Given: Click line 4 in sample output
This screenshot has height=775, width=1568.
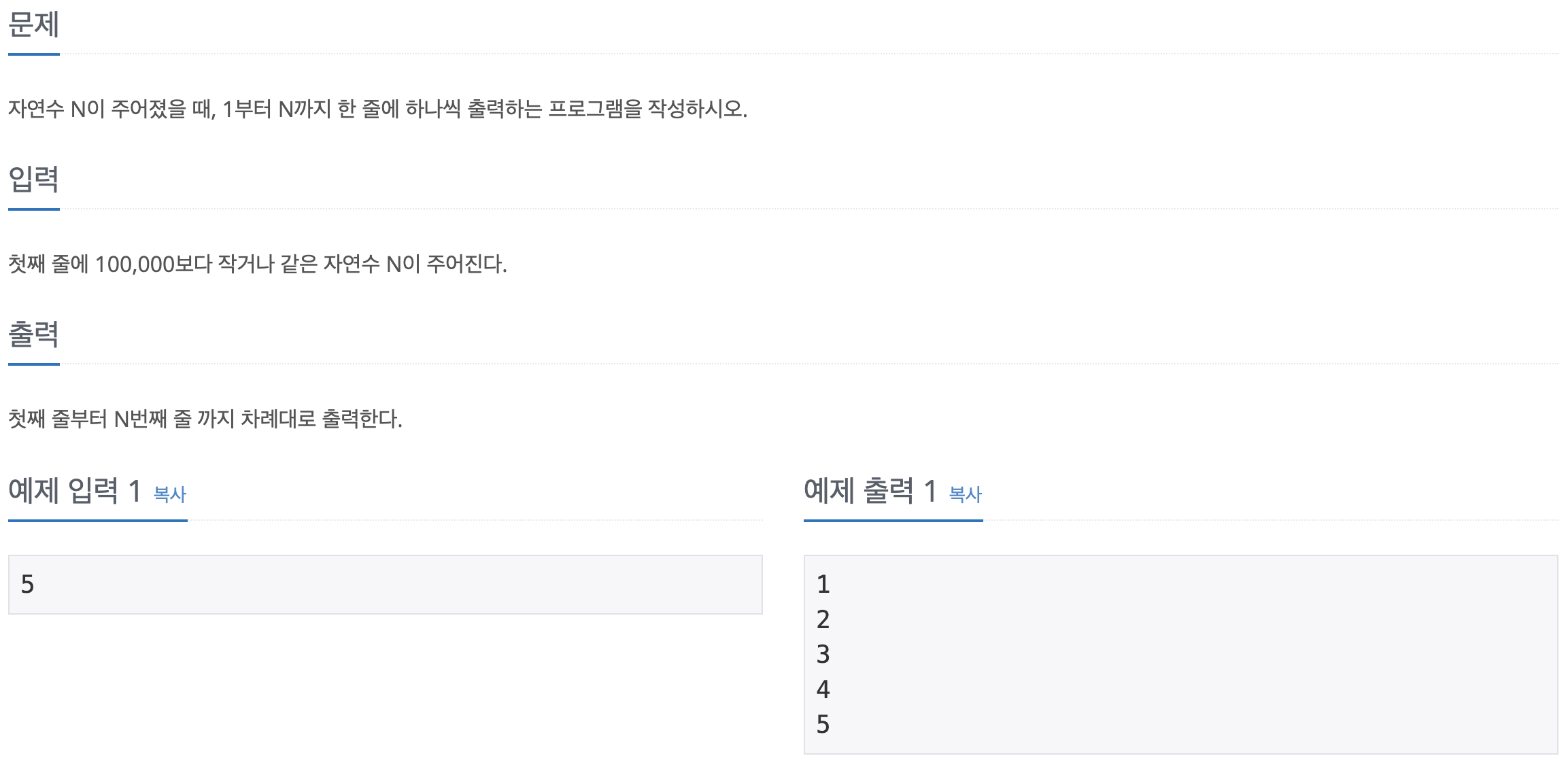Looking at the screenshot, I should click(x=823, y=689).
